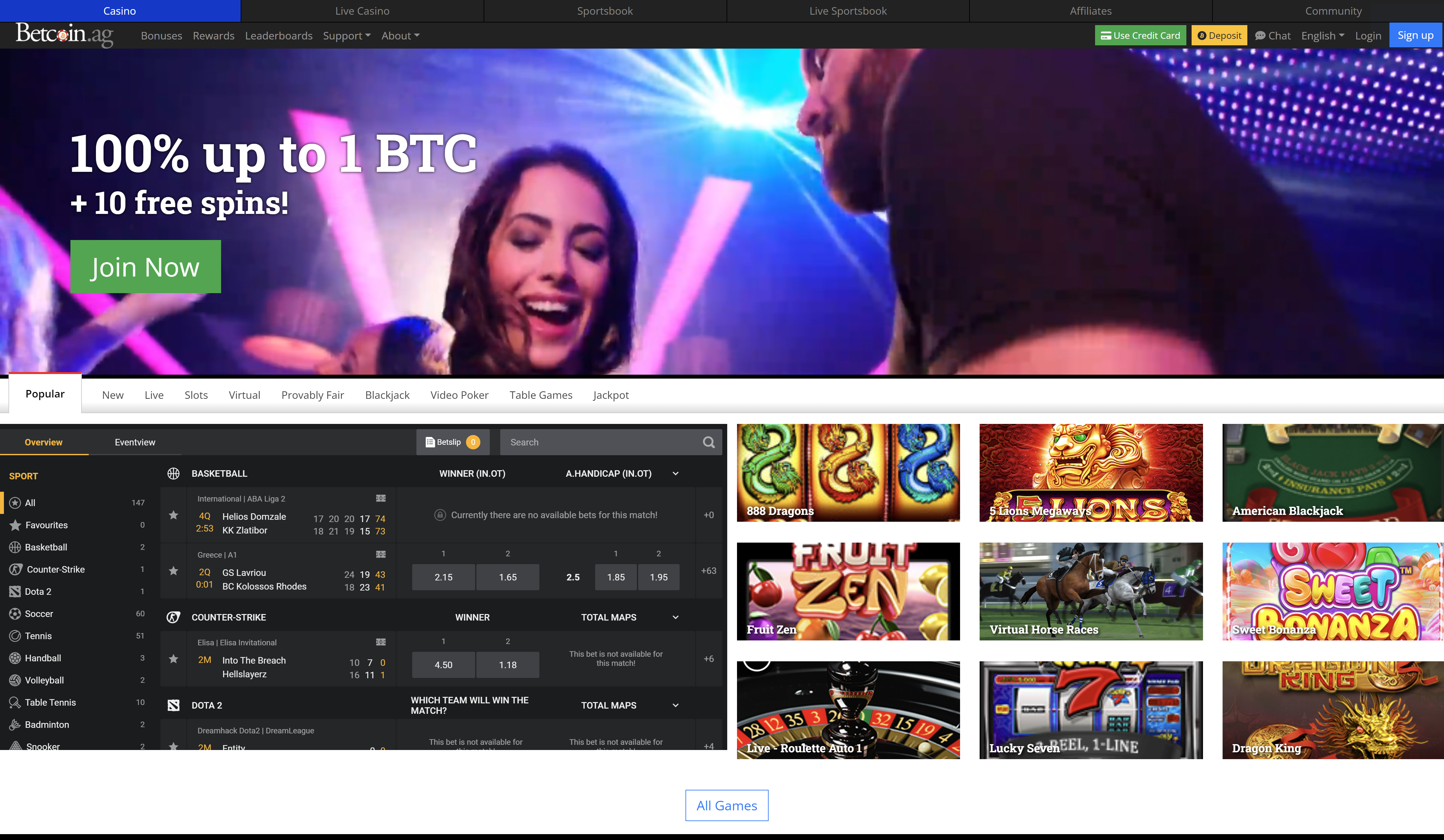Select the Provably Fair category tab
The image size is (1444, 840).
coord(312,395)
